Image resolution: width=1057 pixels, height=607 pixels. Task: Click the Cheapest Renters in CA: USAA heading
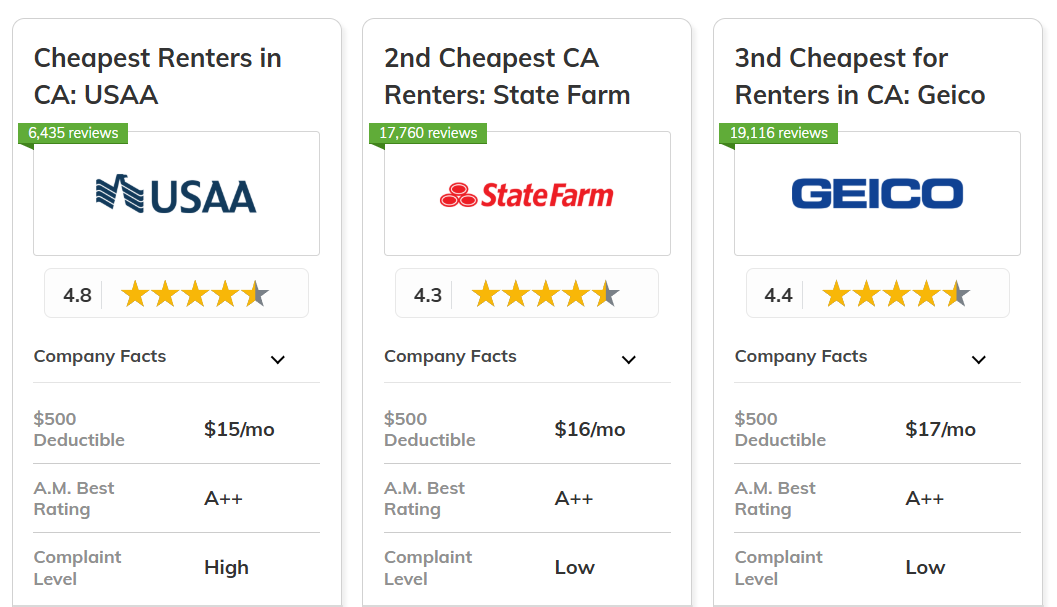pos(157,76)
